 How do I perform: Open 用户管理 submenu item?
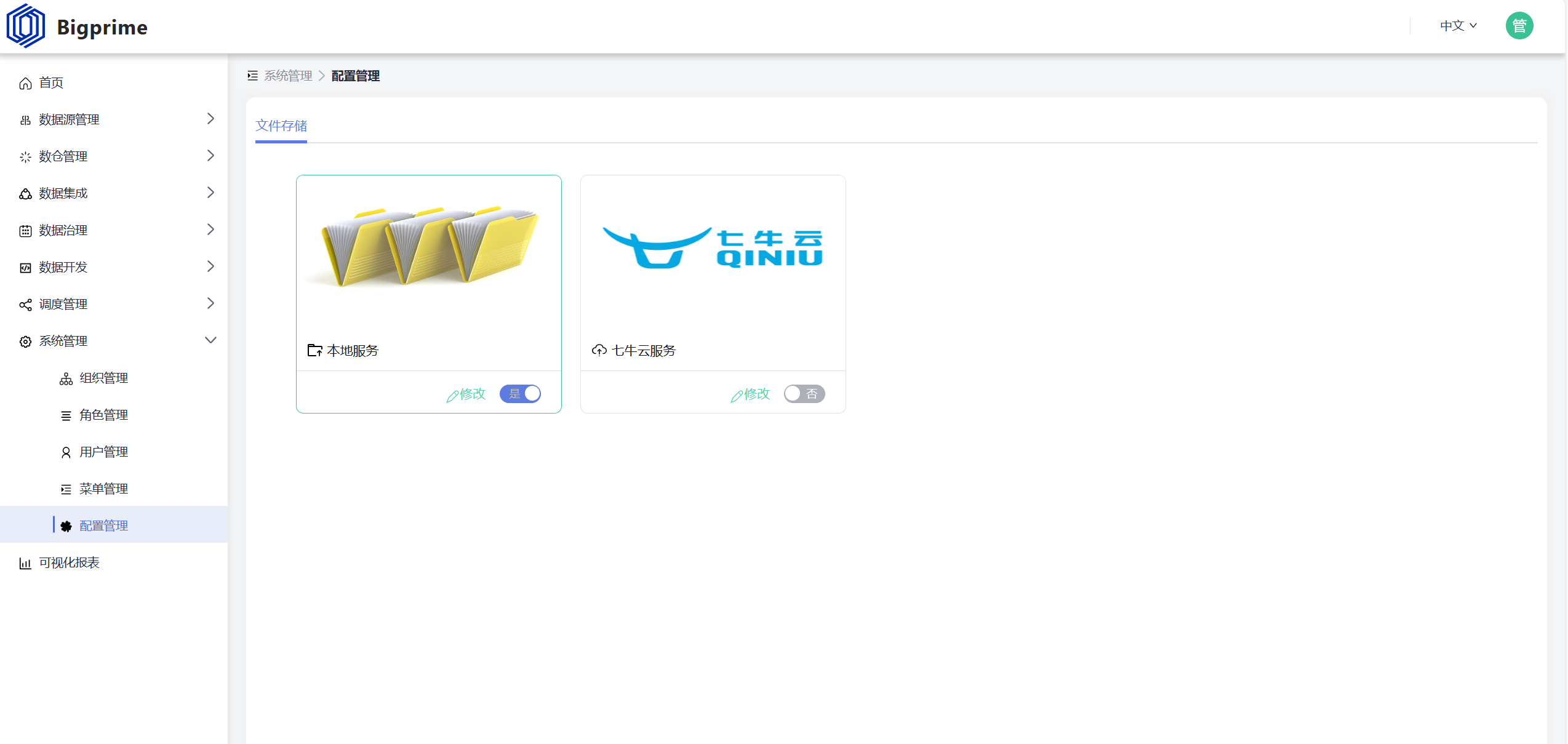[114, 452]
